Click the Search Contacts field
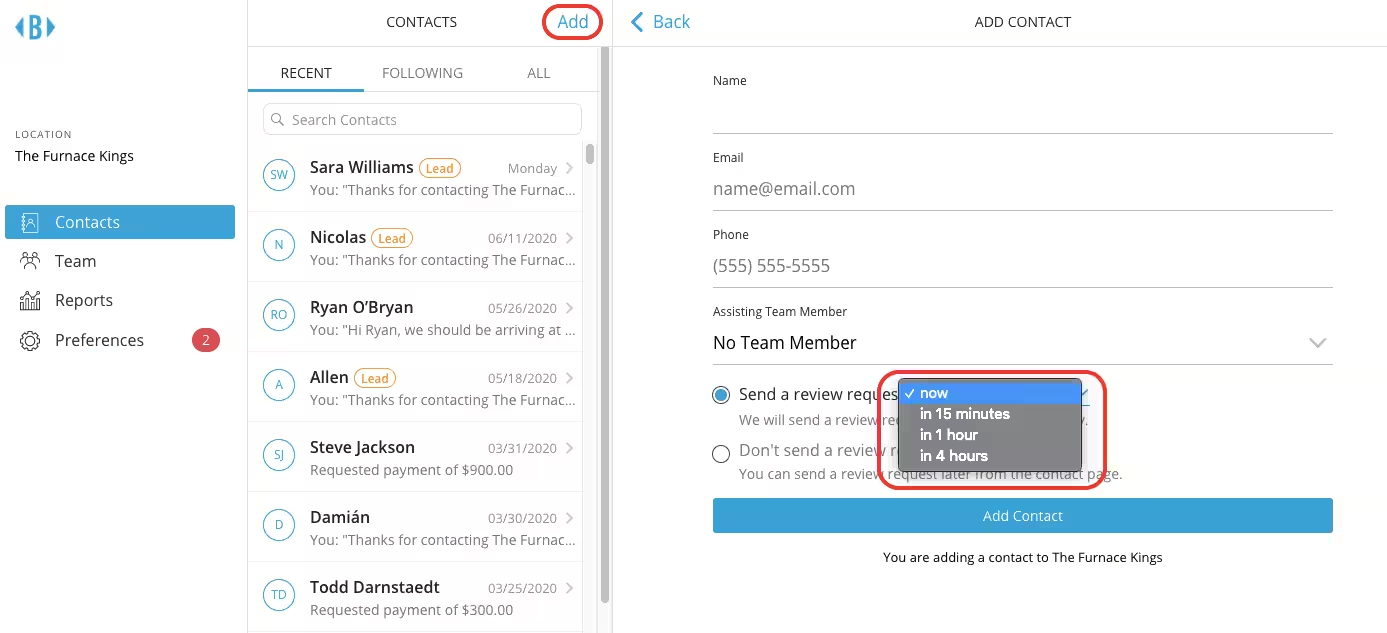The image size is (1387, 633). pos(422,120)
